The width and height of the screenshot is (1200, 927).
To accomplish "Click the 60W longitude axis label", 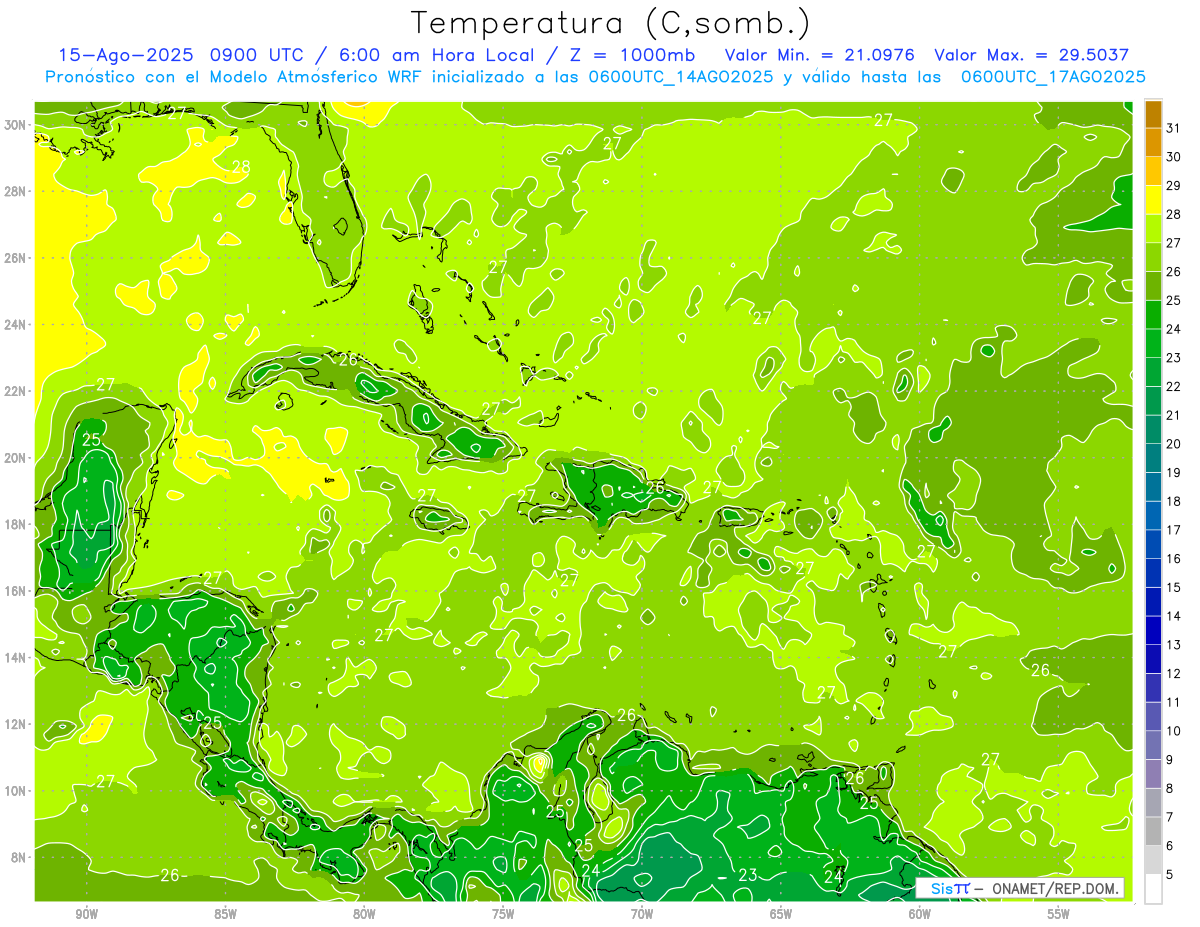I will click(920, 914).
